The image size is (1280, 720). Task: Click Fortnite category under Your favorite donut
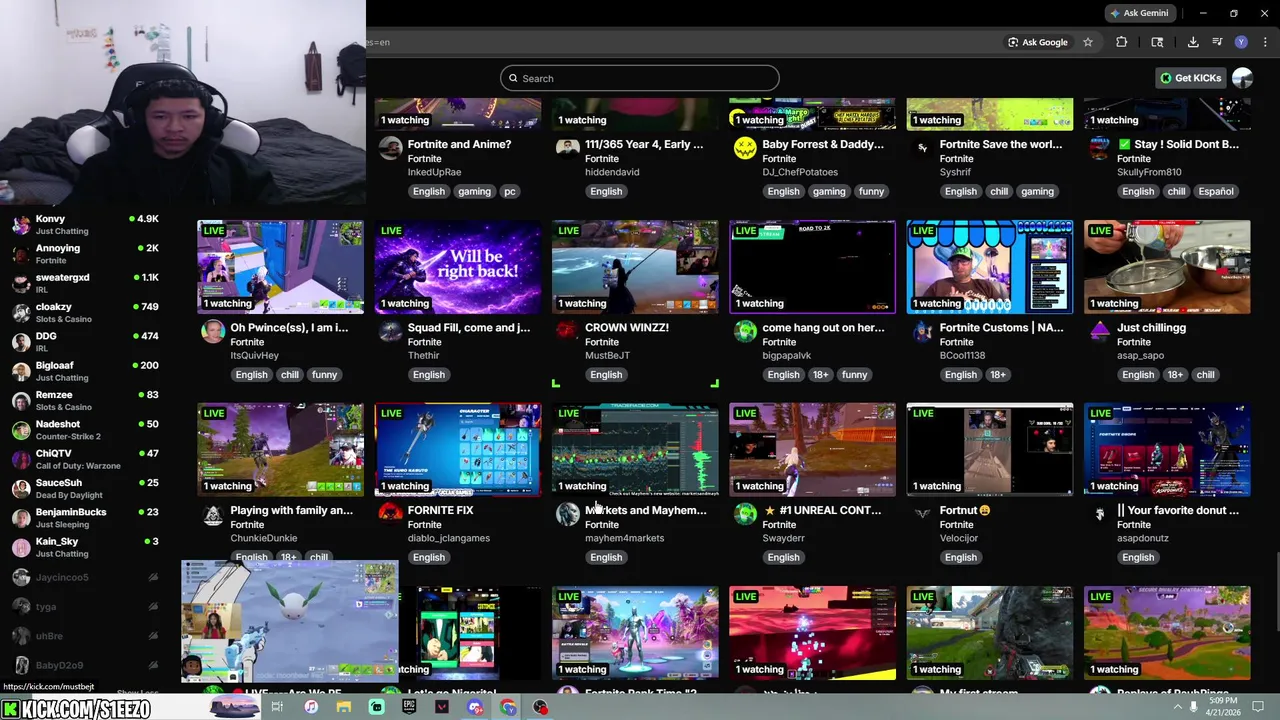[x=1134, y=524]
